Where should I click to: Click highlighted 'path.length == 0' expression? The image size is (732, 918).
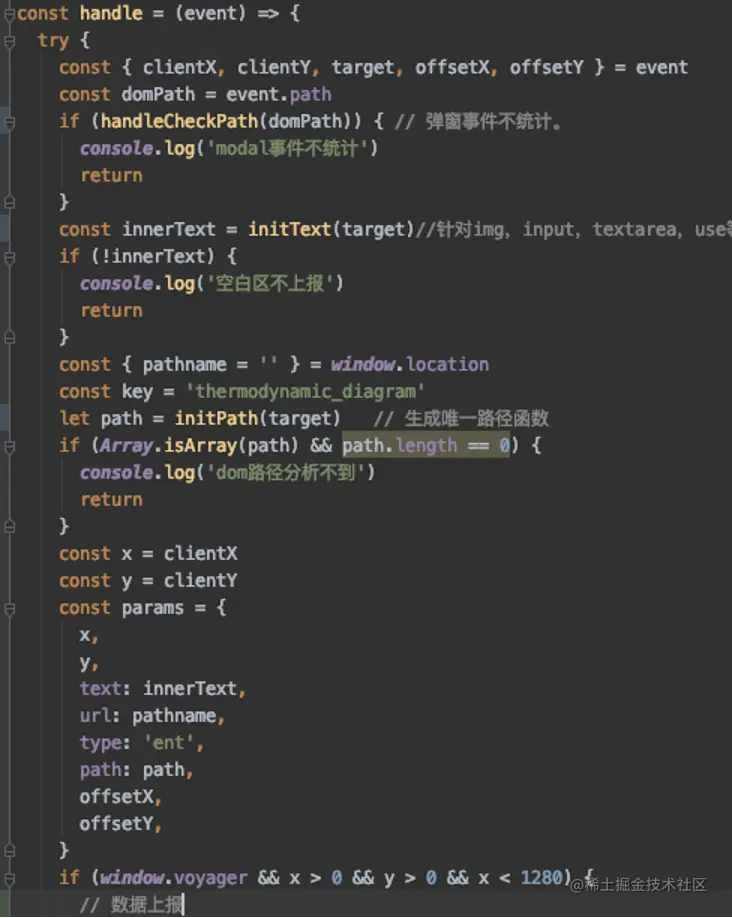426,446
